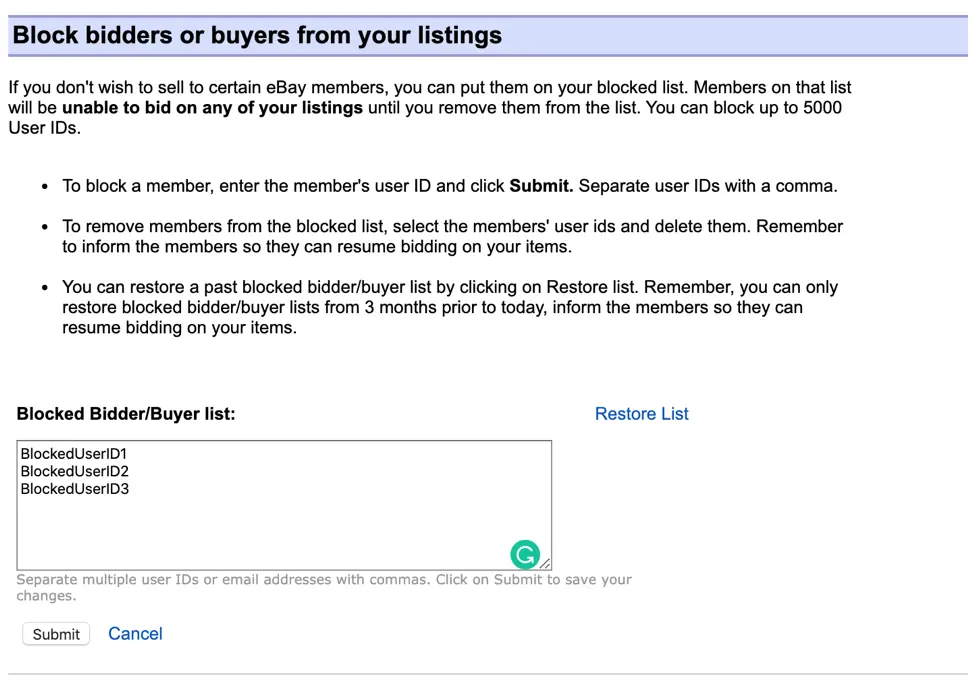Focus the Blocked Bidder/Buyer list text area
Image resolution: width=974 pixels, height=685 pixels.
[x=284, y=506]
